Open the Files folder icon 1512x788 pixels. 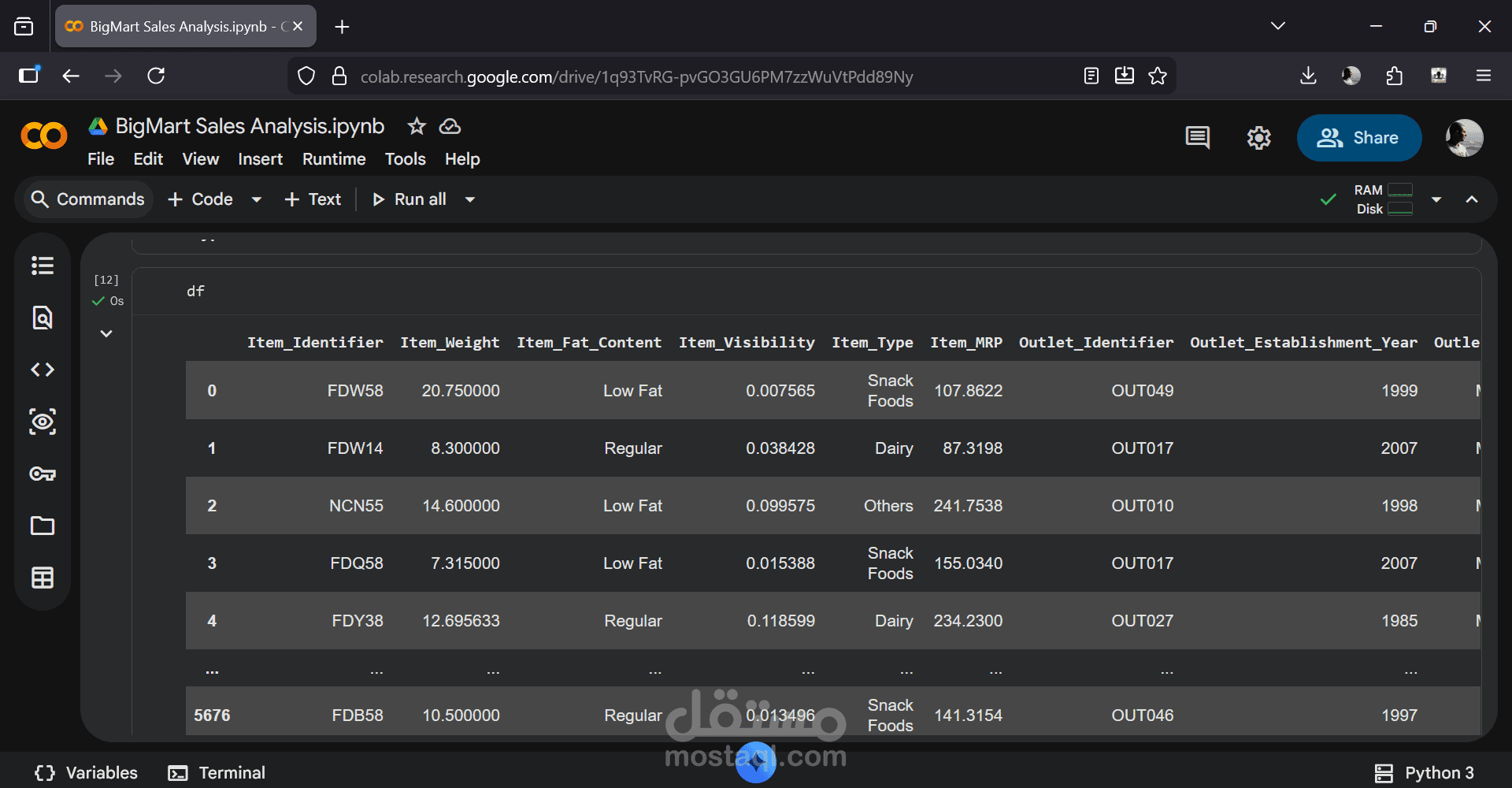[x=43, y=526]
